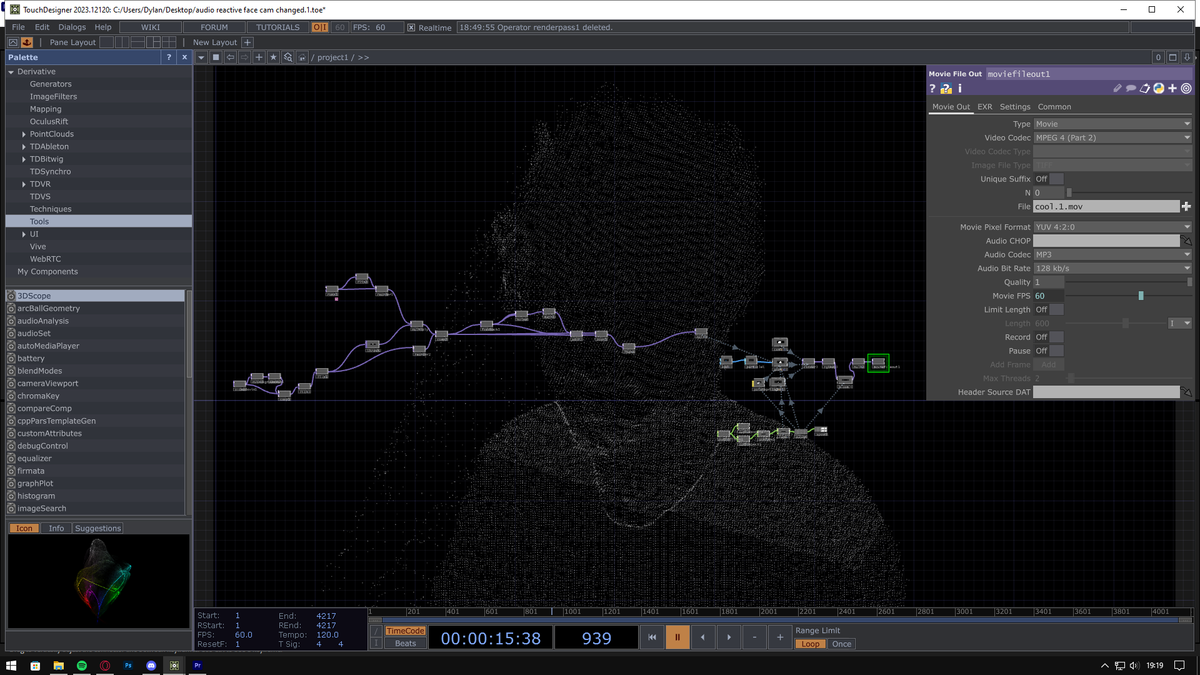Open the Audio Bit Rate dropdown
The height and width of the screenshot is (675, 1200).
(x=1112, y=268)
